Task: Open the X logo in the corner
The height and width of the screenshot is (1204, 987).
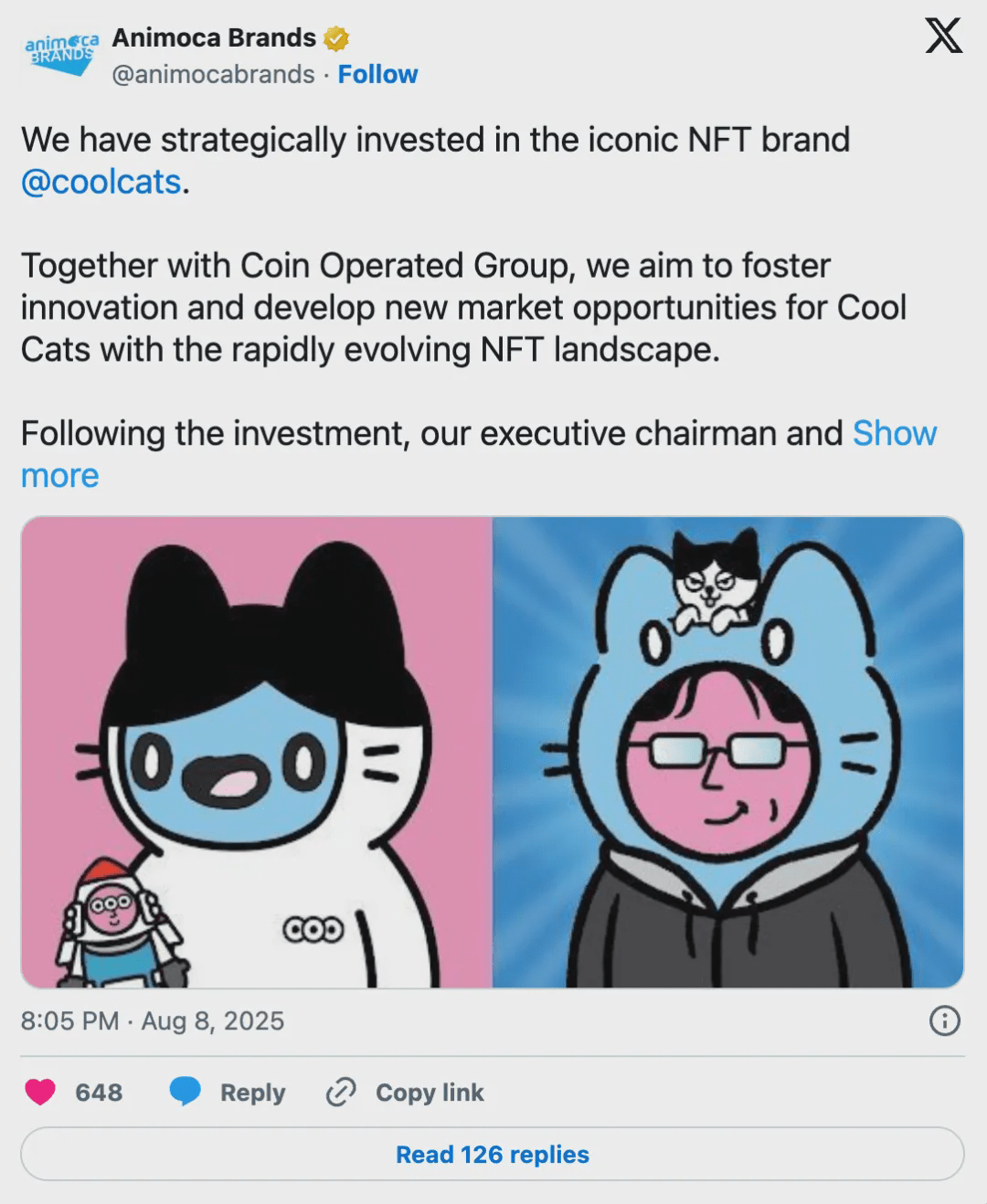Action: (943, 37)
